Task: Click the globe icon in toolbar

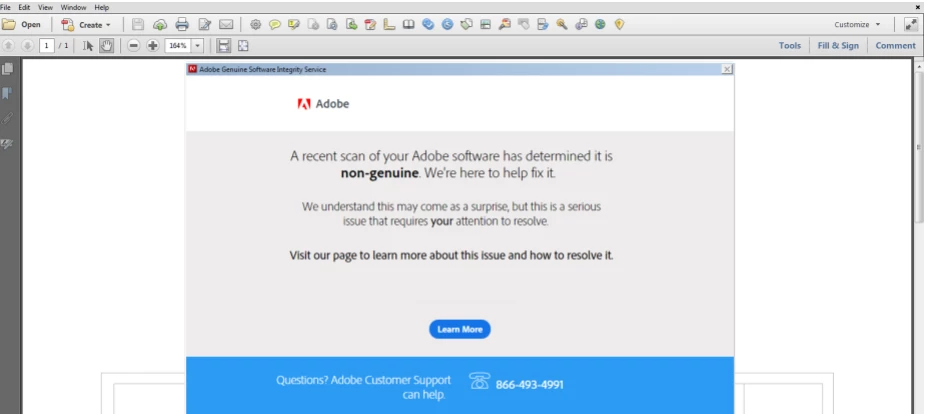Action: pos(600,25)
